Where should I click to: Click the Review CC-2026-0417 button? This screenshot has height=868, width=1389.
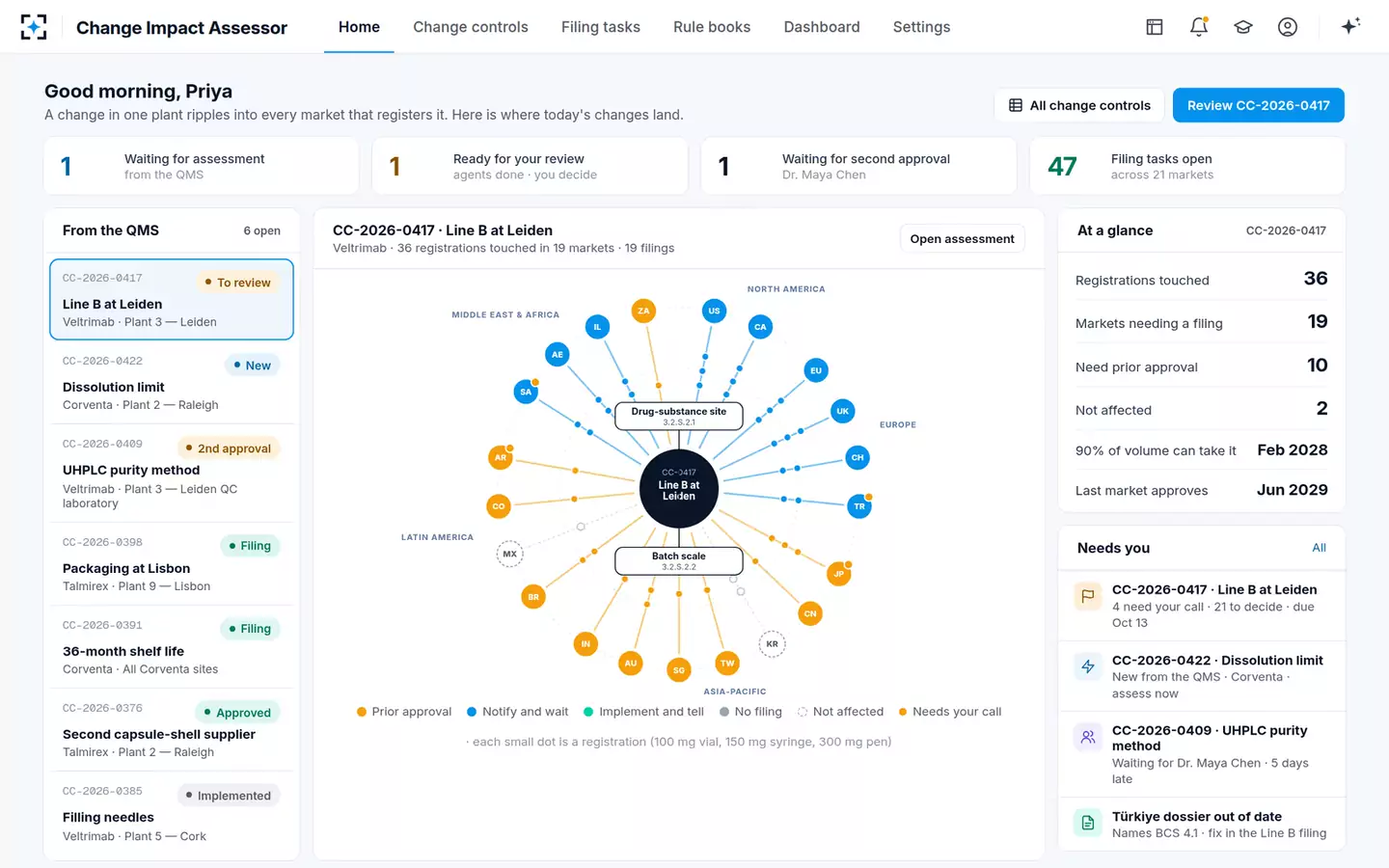pos(1259,105)
